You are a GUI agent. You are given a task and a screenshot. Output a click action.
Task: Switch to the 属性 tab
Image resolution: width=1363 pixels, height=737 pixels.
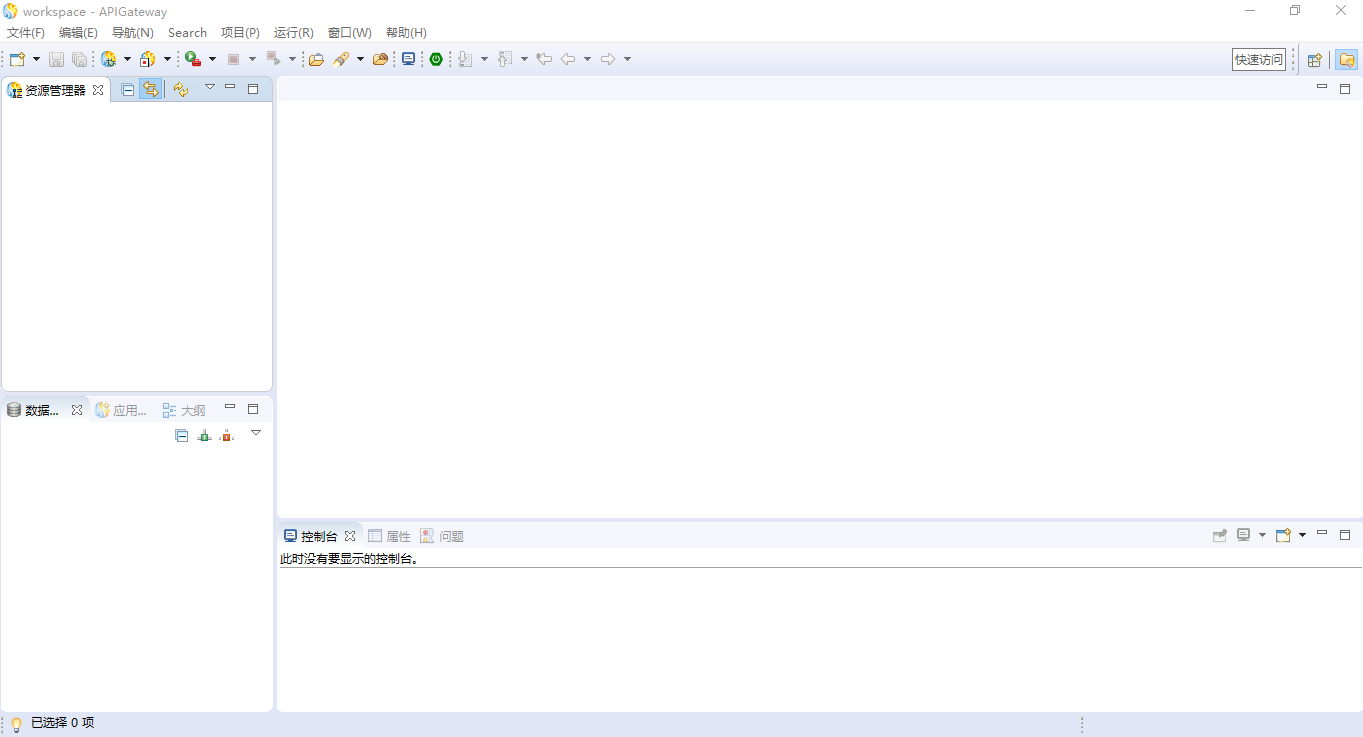pyautogui.click(x=390, y=536)
